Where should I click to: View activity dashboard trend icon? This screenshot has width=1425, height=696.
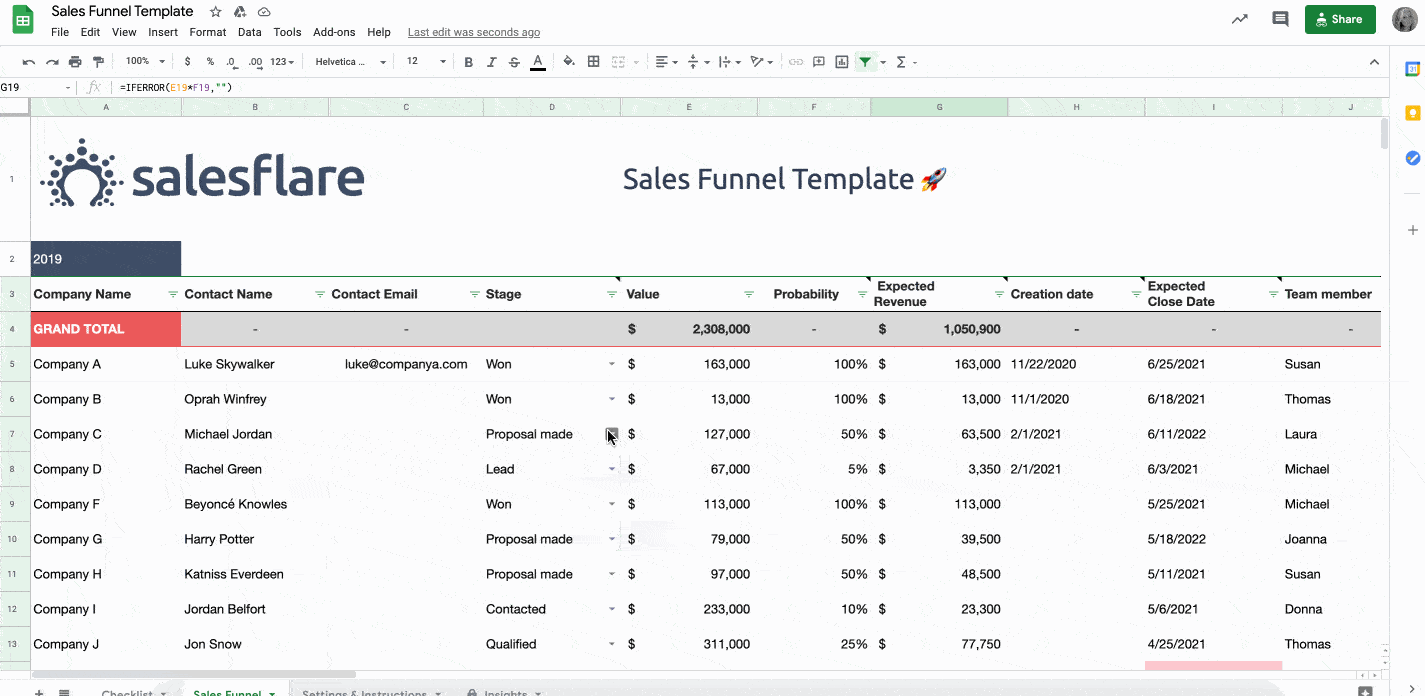point(1240,19)
